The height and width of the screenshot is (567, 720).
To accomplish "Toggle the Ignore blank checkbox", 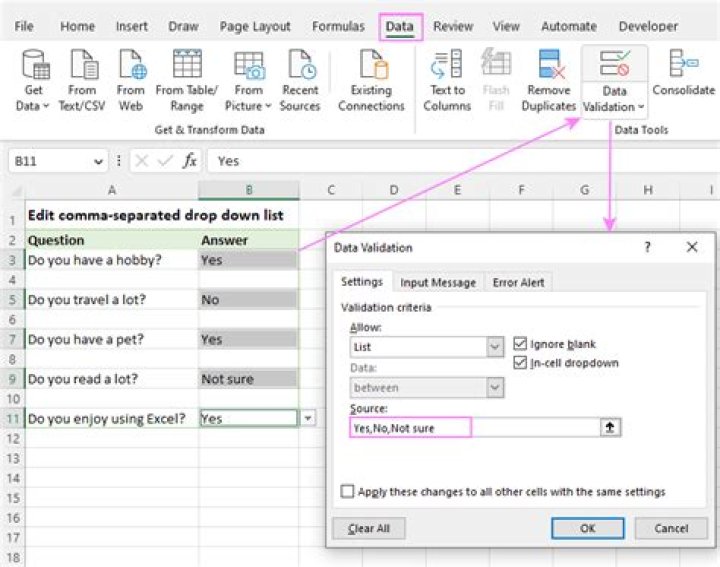I will click(520, 343).
